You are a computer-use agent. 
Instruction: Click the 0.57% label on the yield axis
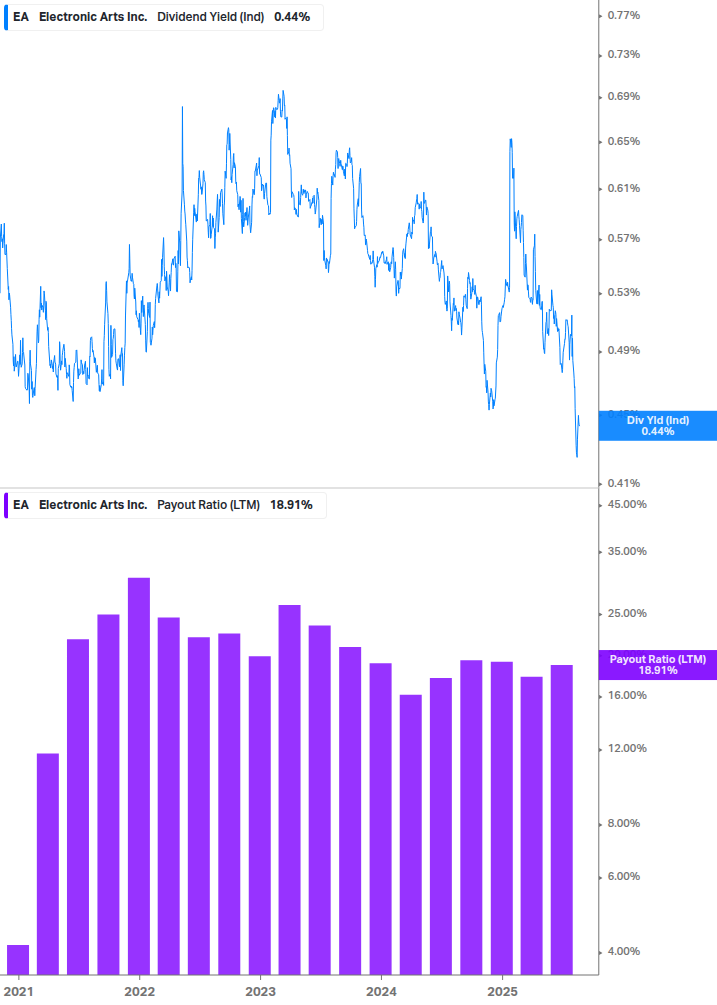623,238
